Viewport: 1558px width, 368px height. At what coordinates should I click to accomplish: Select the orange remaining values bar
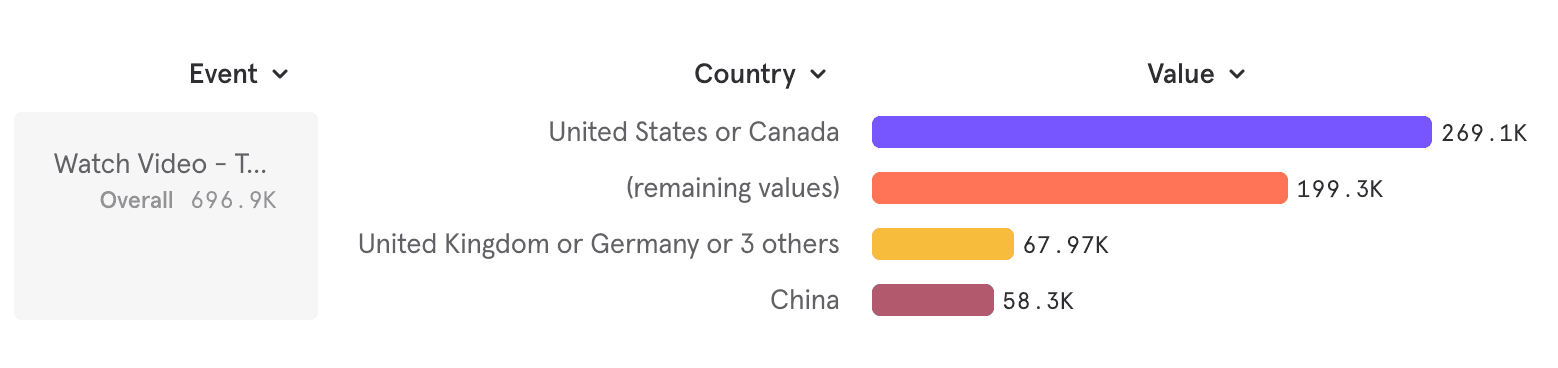[1080, 188]
